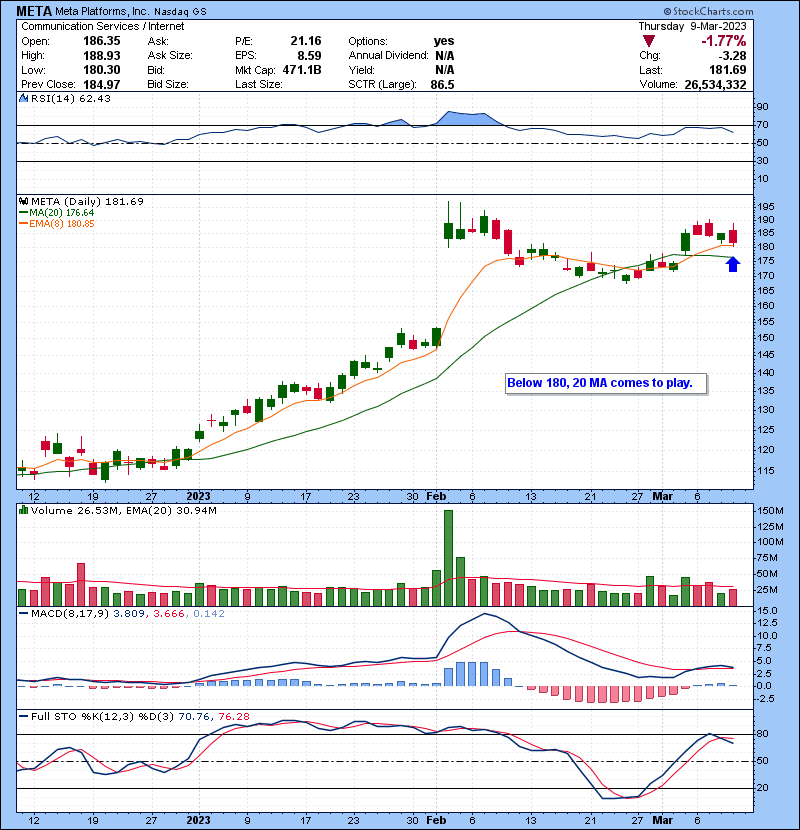The width and height of the screenshot is (800, 830).
Task: Click the RSI(14) 62.43 label
Action: 71,98
